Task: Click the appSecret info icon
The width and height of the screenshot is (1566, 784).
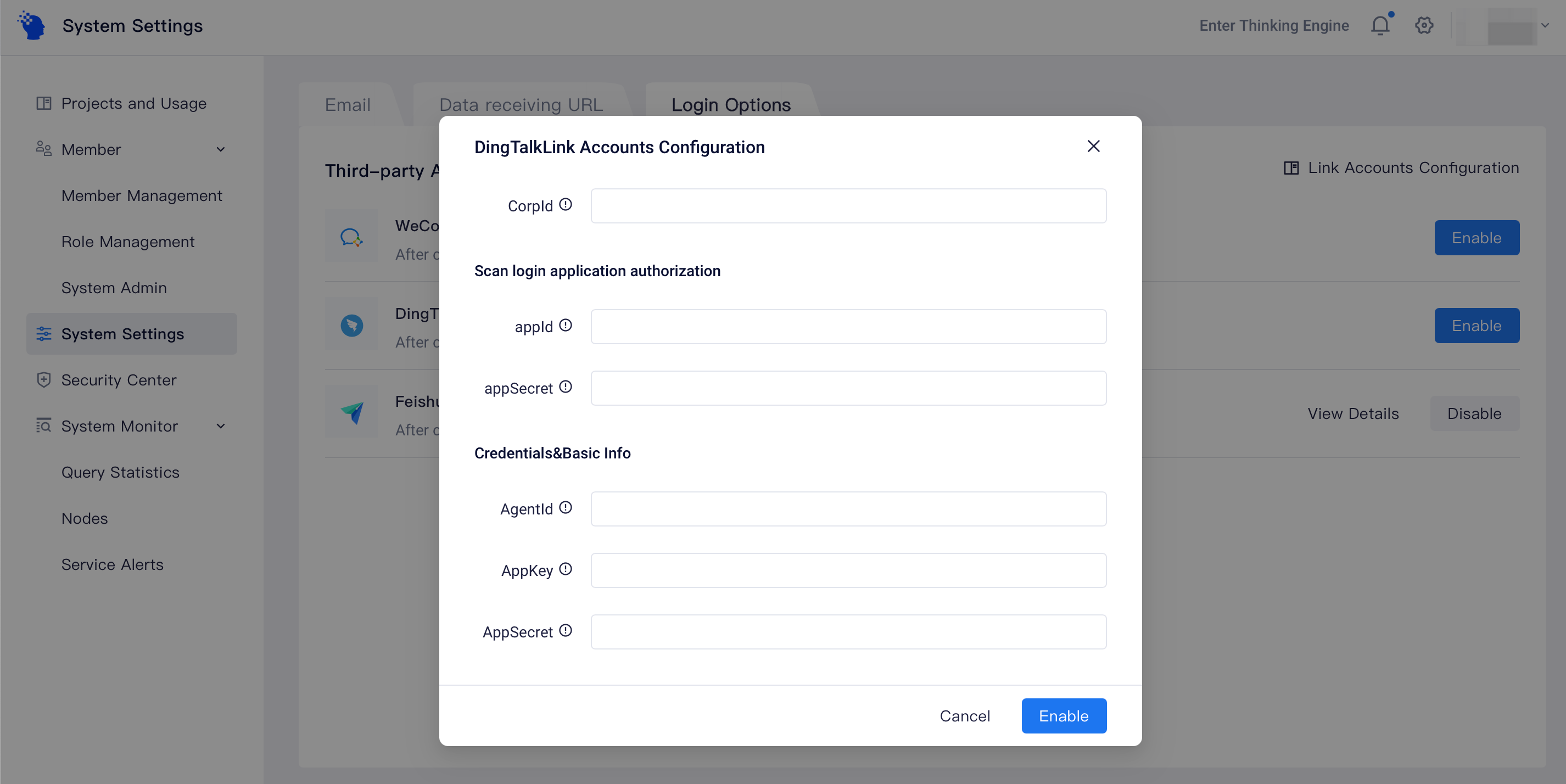Action: coord(566,387)
